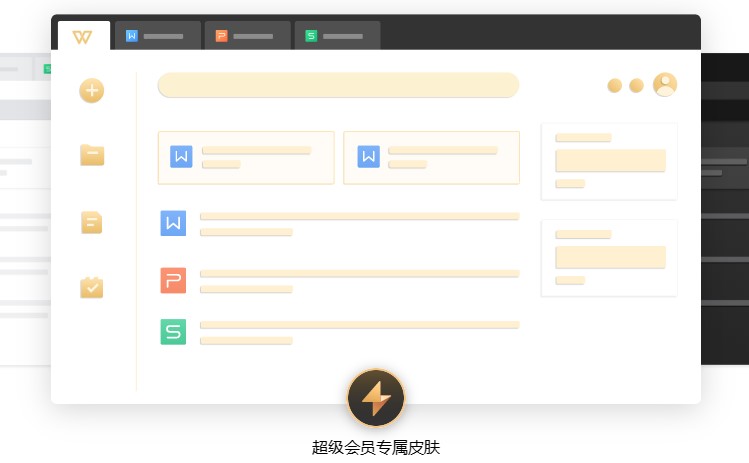Select the dark skin preview window behind
The width and height of the screenshot is (749, 463).
pyautogui.click(x=725, y=209)
